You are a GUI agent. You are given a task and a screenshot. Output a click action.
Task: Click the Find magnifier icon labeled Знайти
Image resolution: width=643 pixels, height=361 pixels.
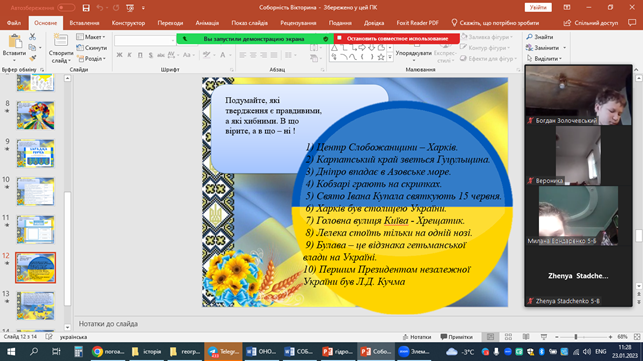pyautogui.click(x=540, y=37)
